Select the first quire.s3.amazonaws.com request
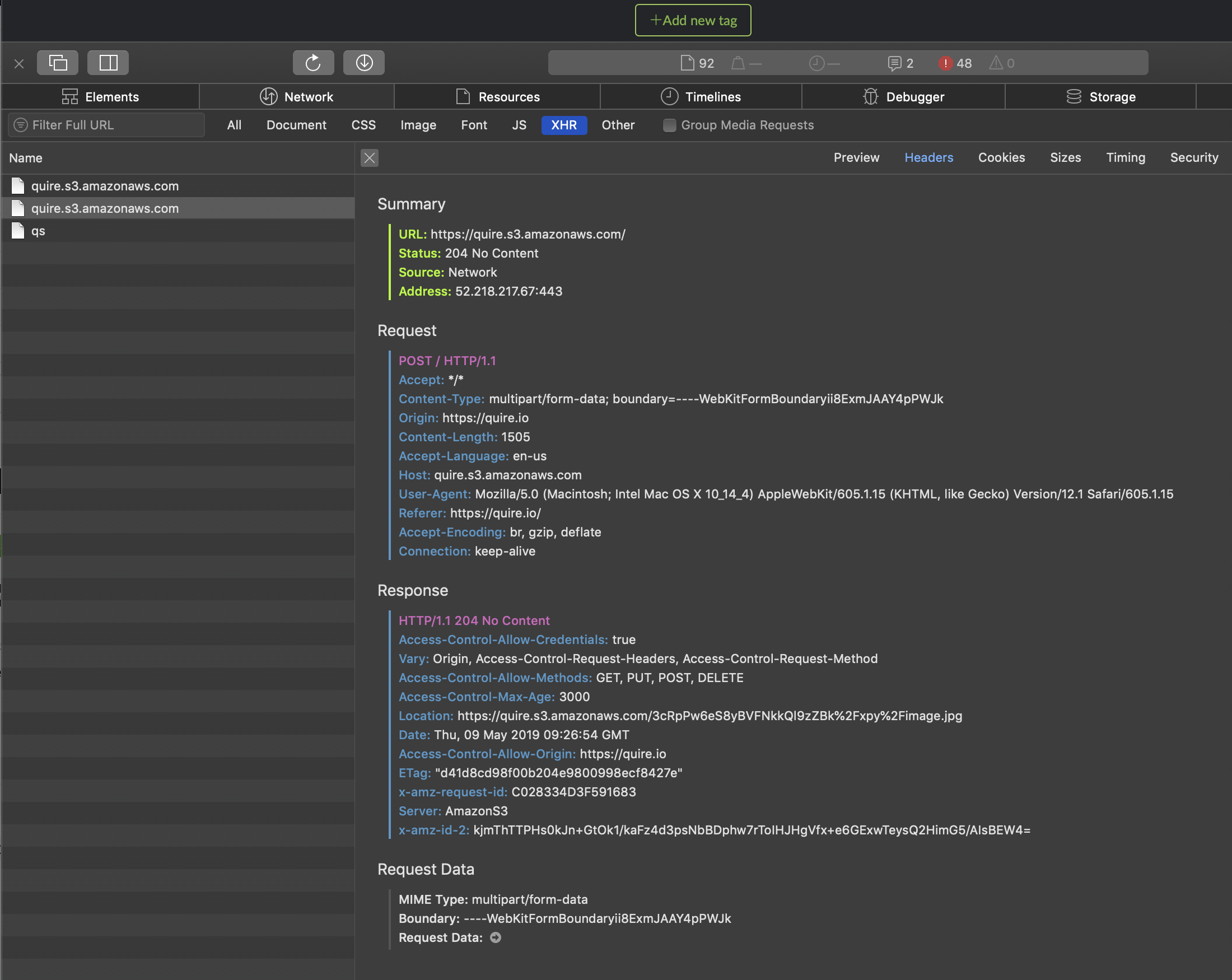The width and height of the screenshot is (1232, 980). tap(177, 186)
